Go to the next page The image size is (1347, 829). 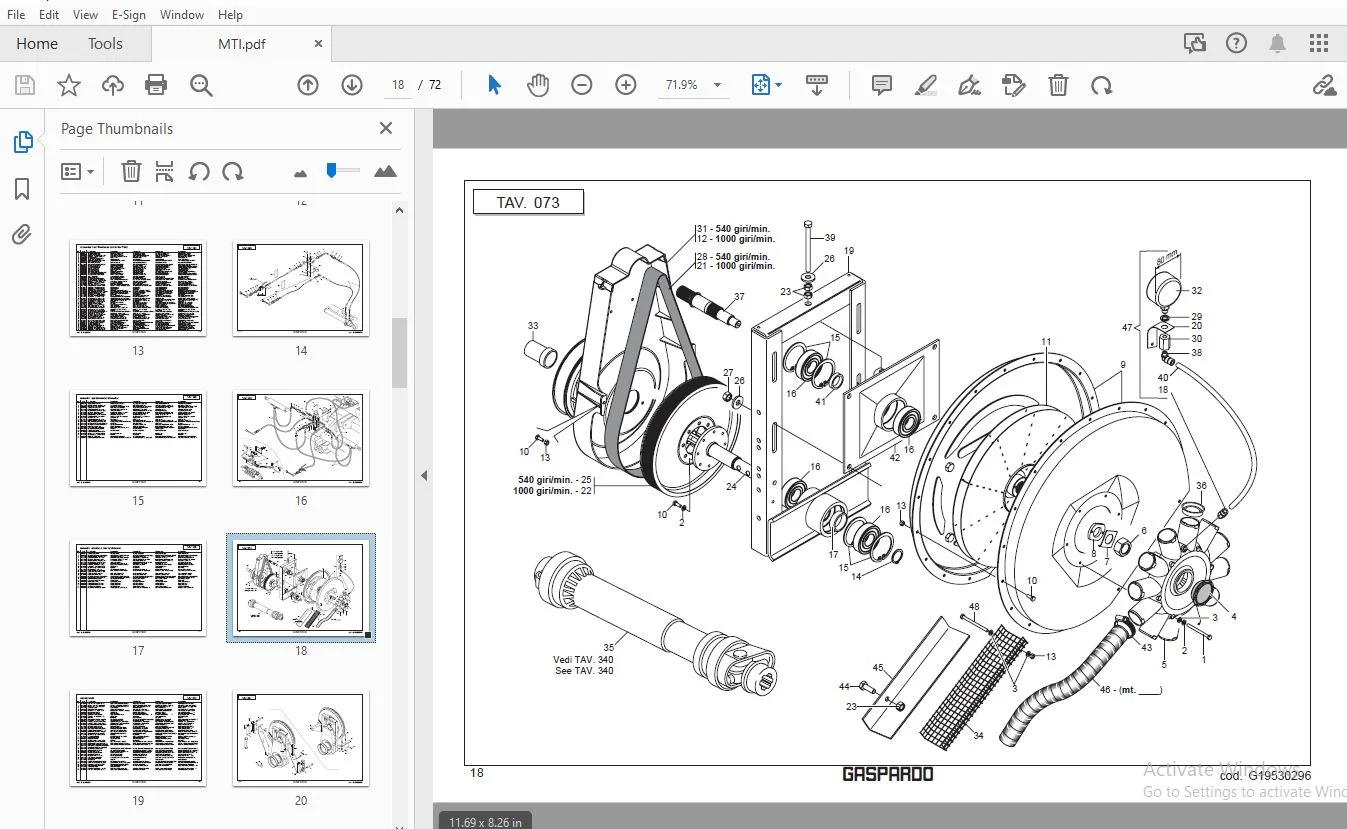[352, 86]
